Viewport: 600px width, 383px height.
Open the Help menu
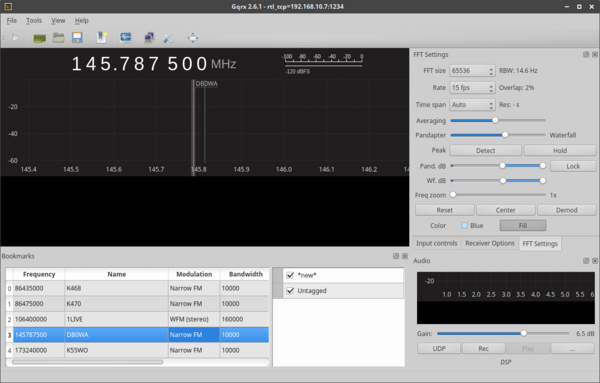pos(81,21)
